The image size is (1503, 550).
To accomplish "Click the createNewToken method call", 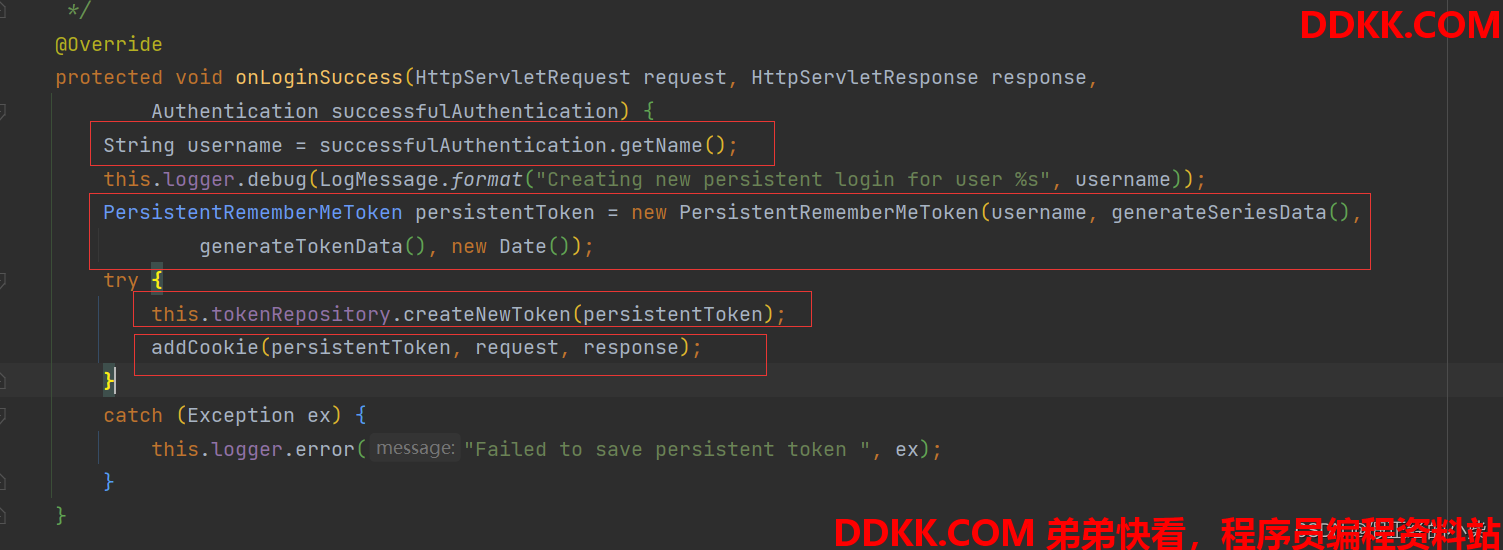I will tap(486, 314).
